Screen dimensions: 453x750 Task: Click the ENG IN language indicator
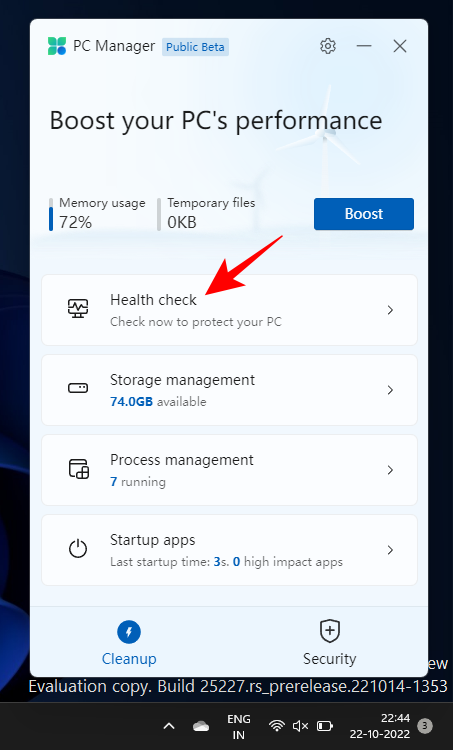[x=239, y=727]
